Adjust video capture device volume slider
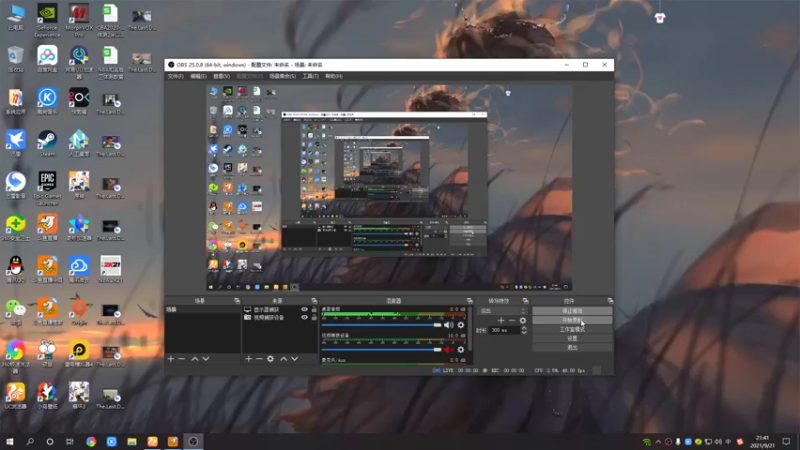 (381, 349)
